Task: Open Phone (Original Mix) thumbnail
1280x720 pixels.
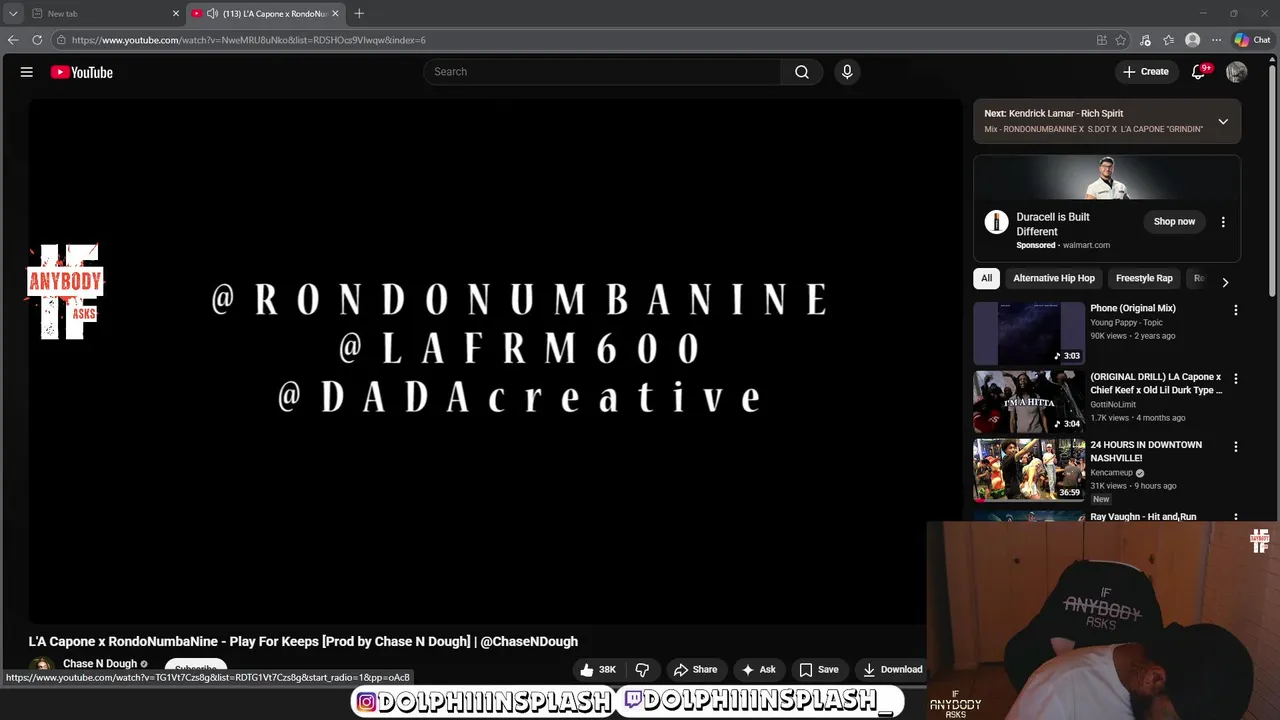Action: [1029, 333]
